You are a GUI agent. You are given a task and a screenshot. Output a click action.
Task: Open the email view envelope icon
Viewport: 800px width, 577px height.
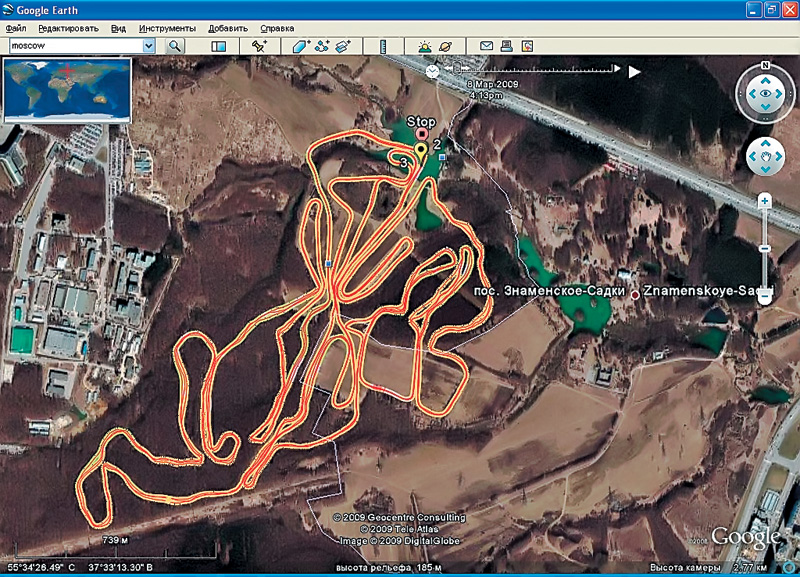click(486, 46)
